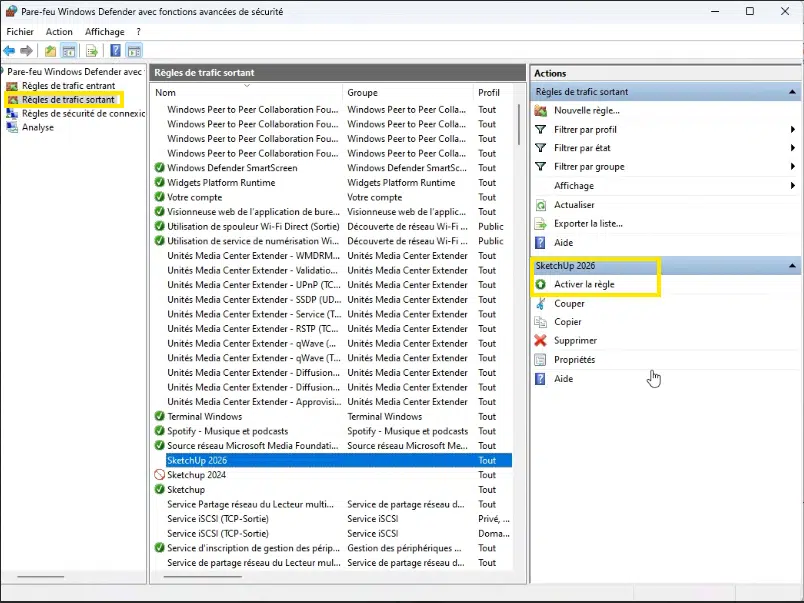804x603 pixels.
Task: Click the blocked icon beside Sketchup 2024
Action: 159,475
